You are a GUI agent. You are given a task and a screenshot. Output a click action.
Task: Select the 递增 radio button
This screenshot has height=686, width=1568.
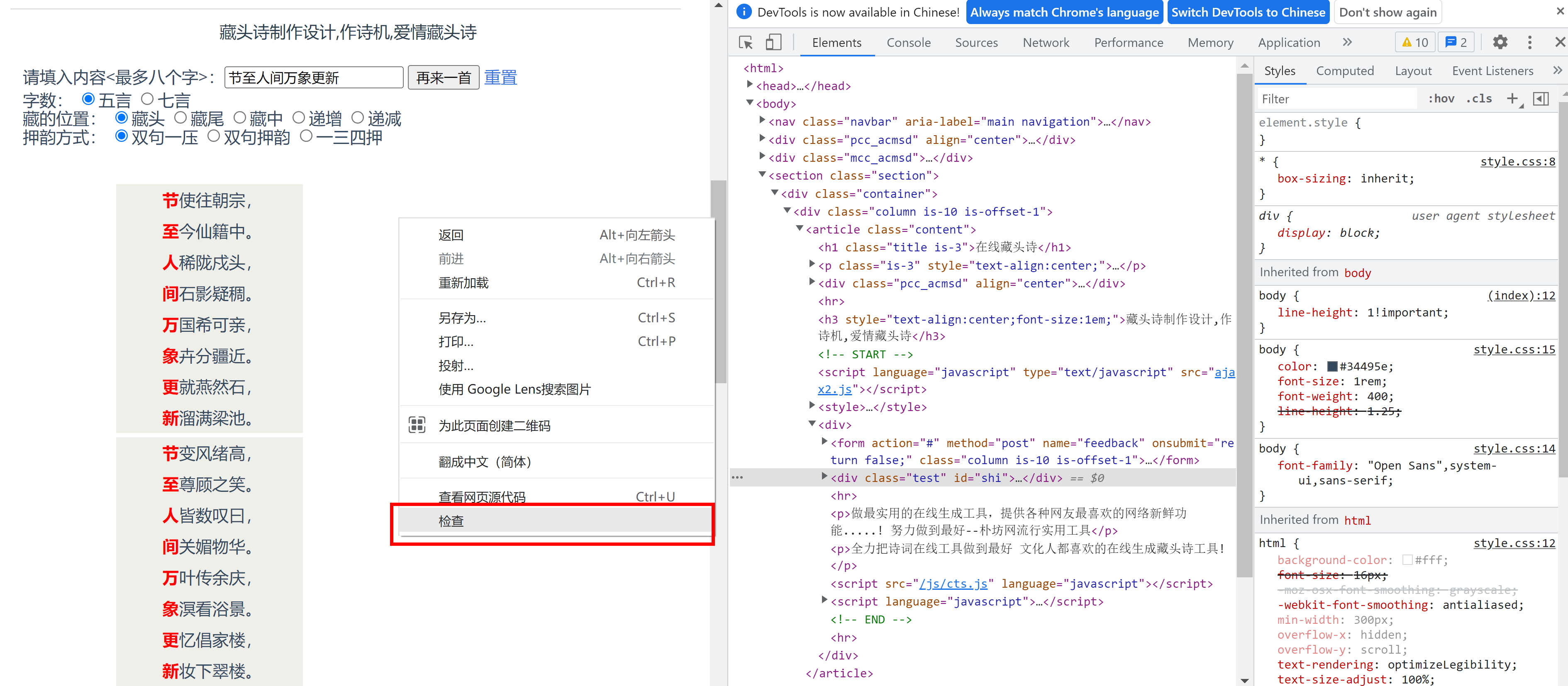tap(298, 117)
